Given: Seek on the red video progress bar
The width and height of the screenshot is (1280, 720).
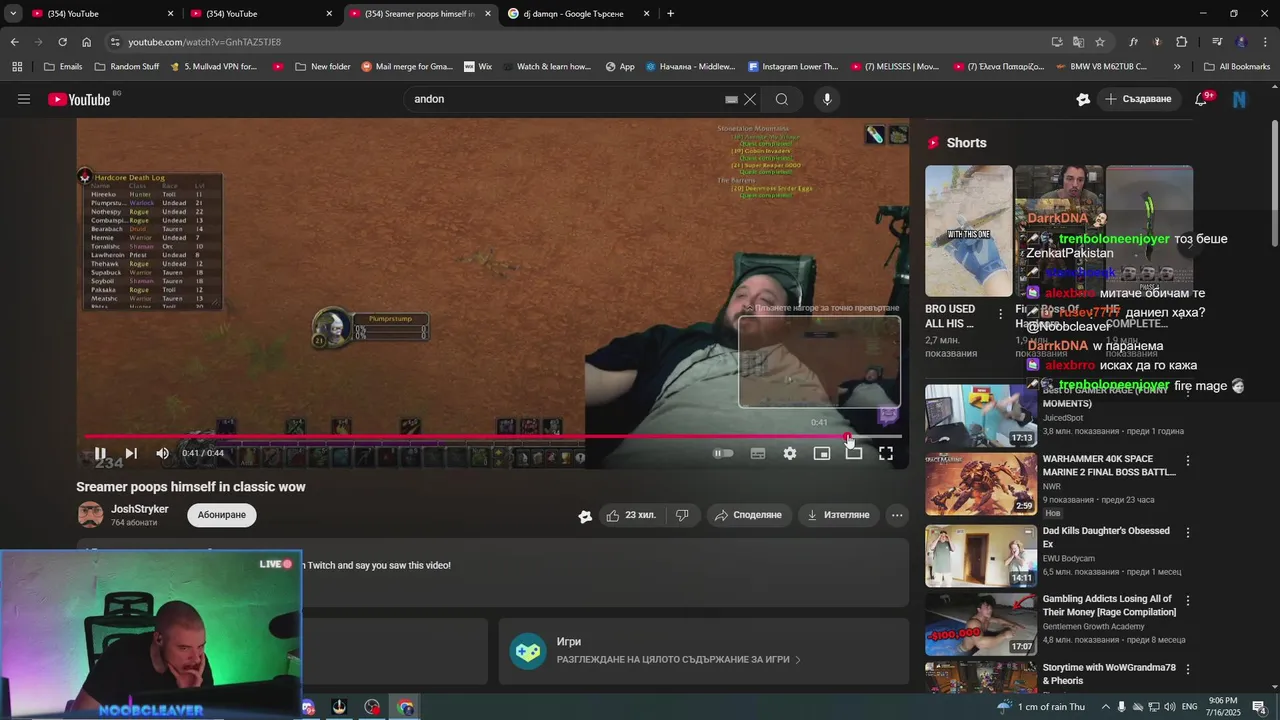Looking at the screenshot, I should pos(492,436).
